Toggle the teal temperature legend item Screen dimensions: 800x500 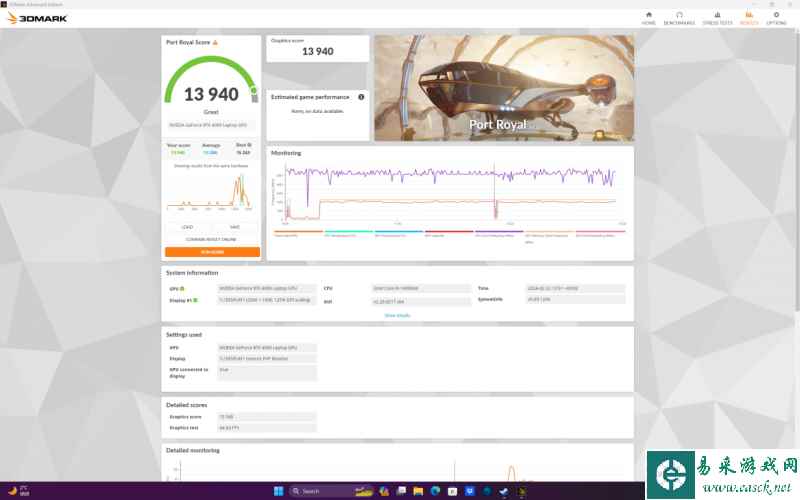tap(348, 234)
